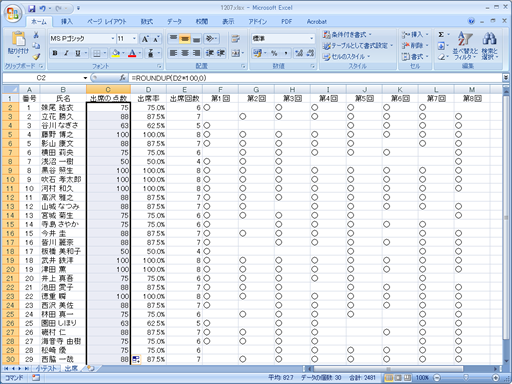Align text left in cell

173,53
